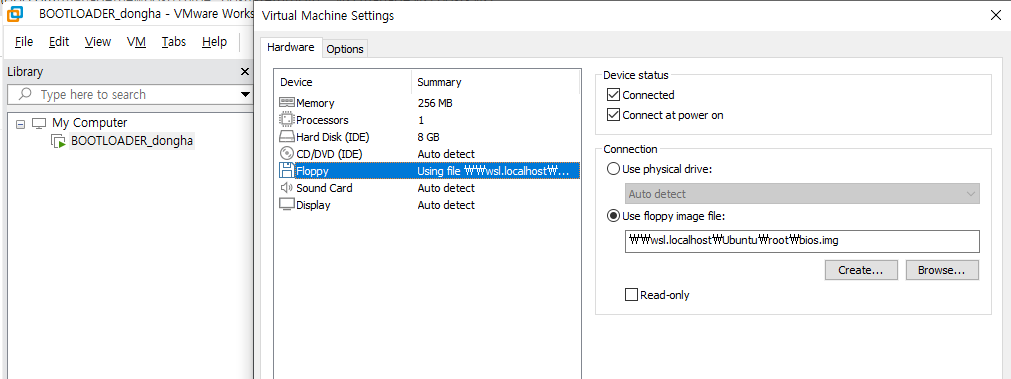Screen dimensions: 1011x379
Task: Click Auto detect summary for Display
Action: click(x=446, y=205)
